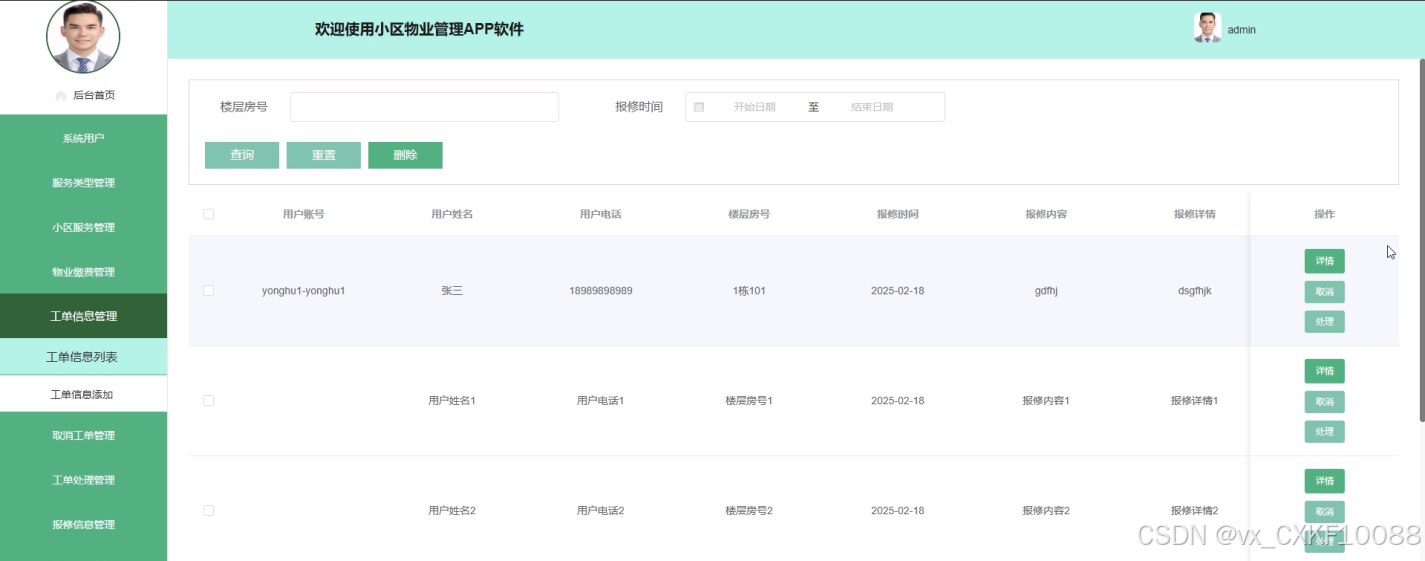
Task: Click the 报修内容1 cell
Action: click(1046, 401)
